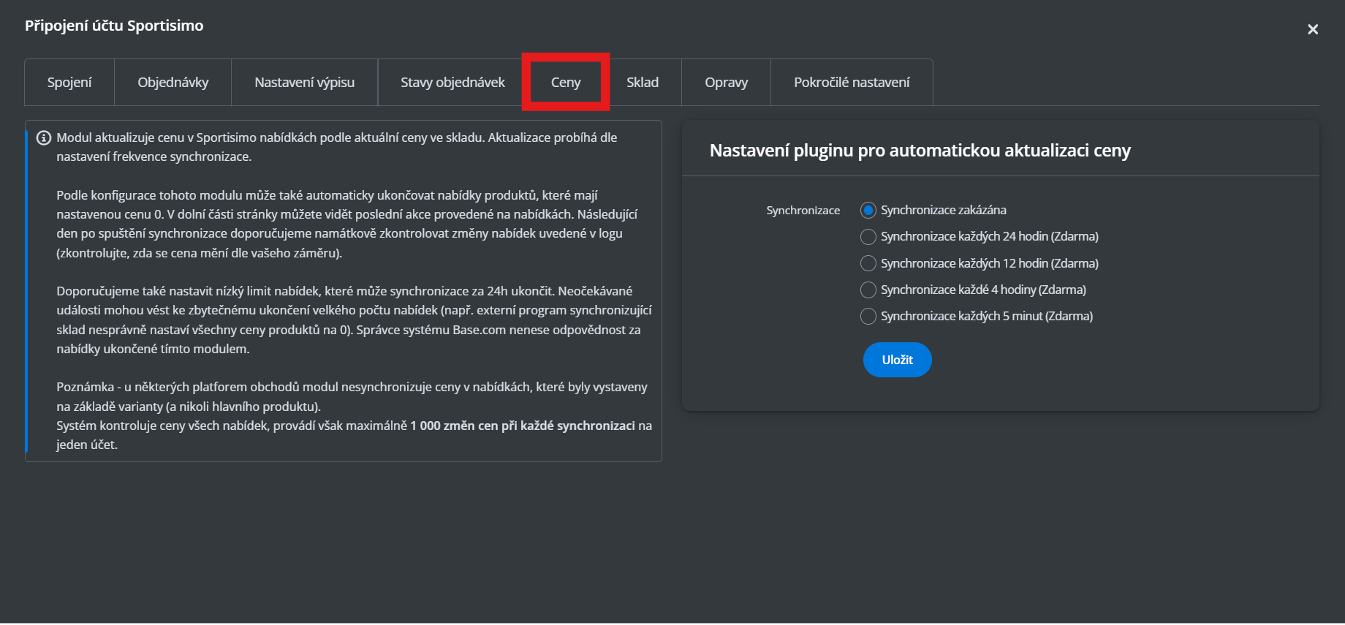
Task: Enable synchronization every 5 minut
Action: (868, 316)
